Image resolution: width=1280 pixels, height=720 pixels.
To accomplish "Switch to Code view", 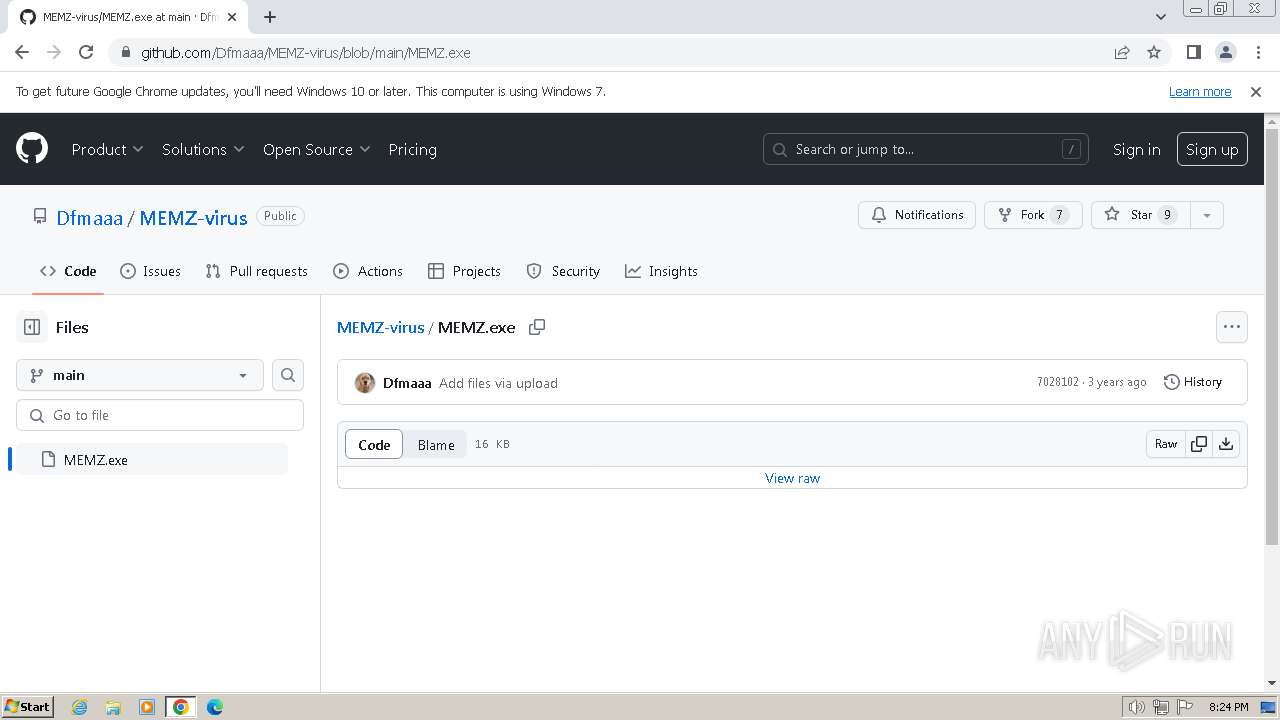I will pos(374,444).
